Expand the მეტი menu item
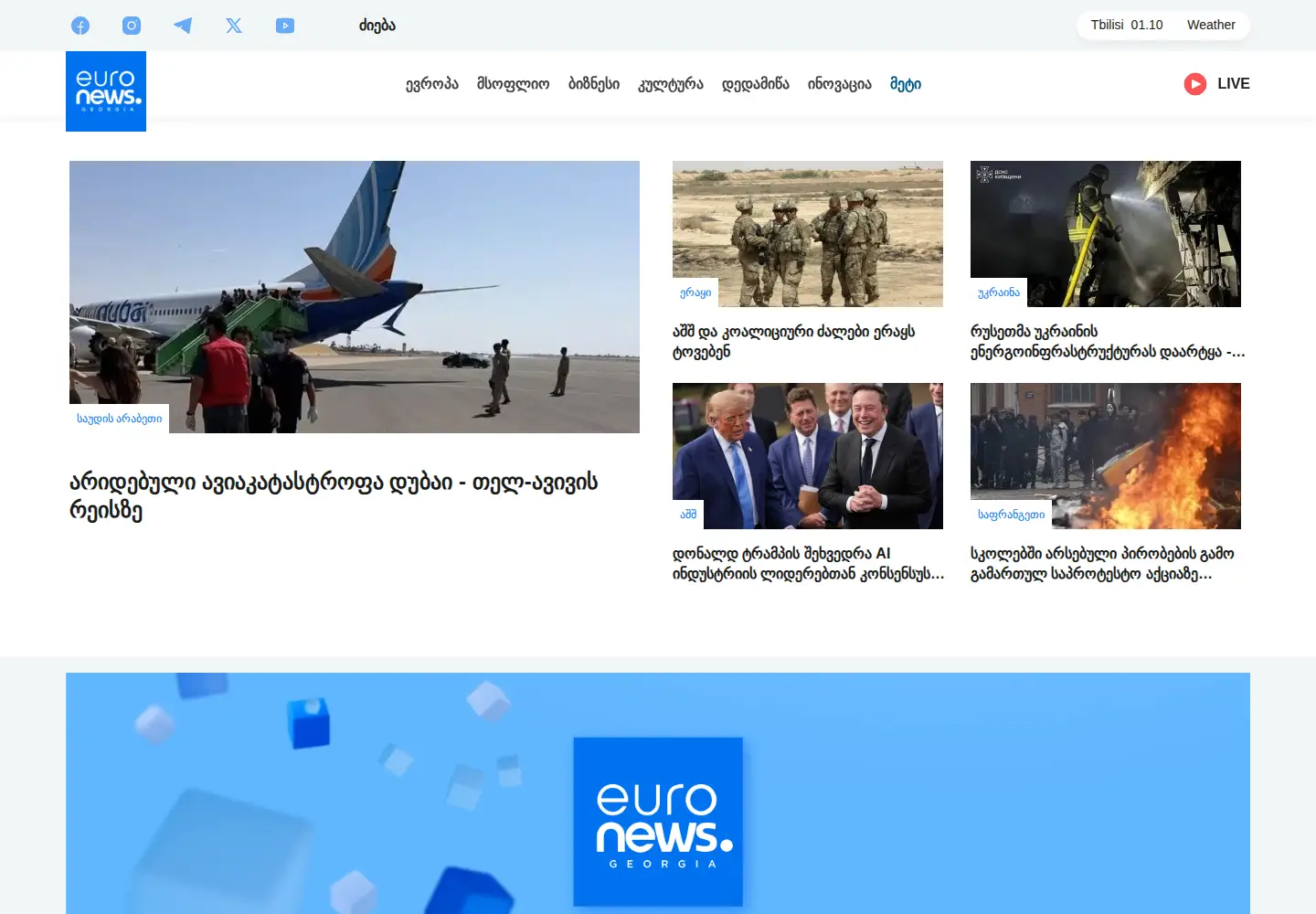 click(906, 84)
